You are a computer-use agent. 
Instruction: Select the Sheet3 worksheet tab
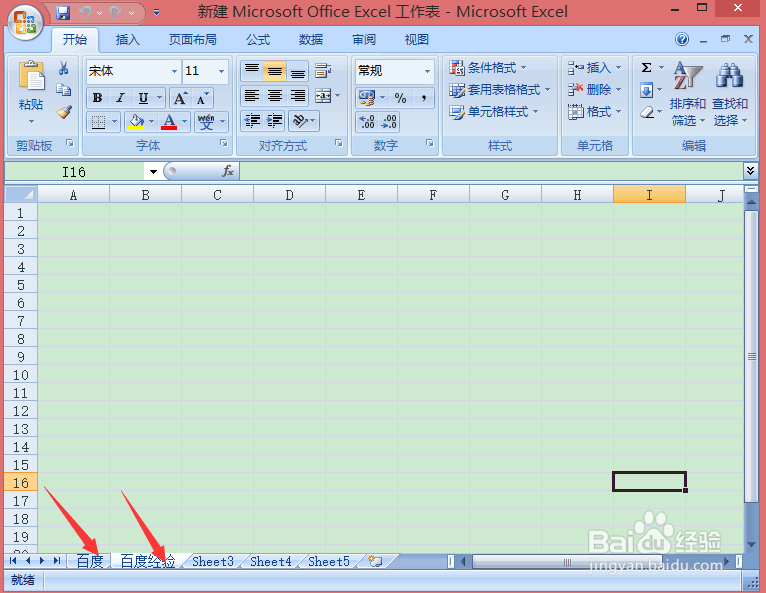(x=213, y=561)
